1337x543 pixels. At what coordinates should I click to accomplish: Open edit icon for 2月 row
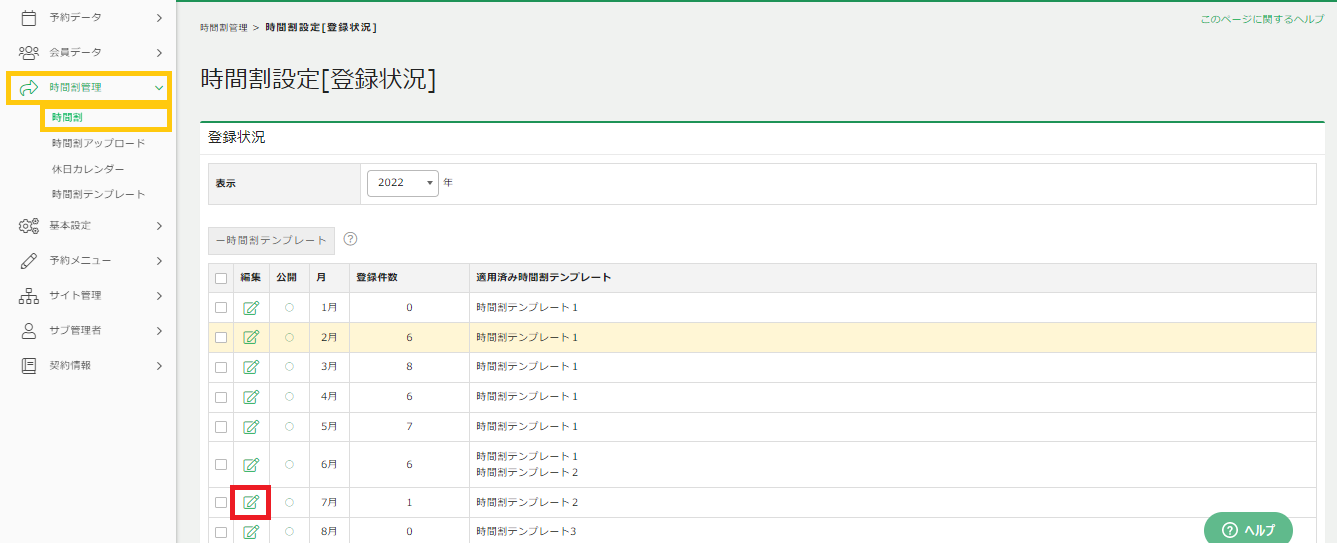[251, 338]
